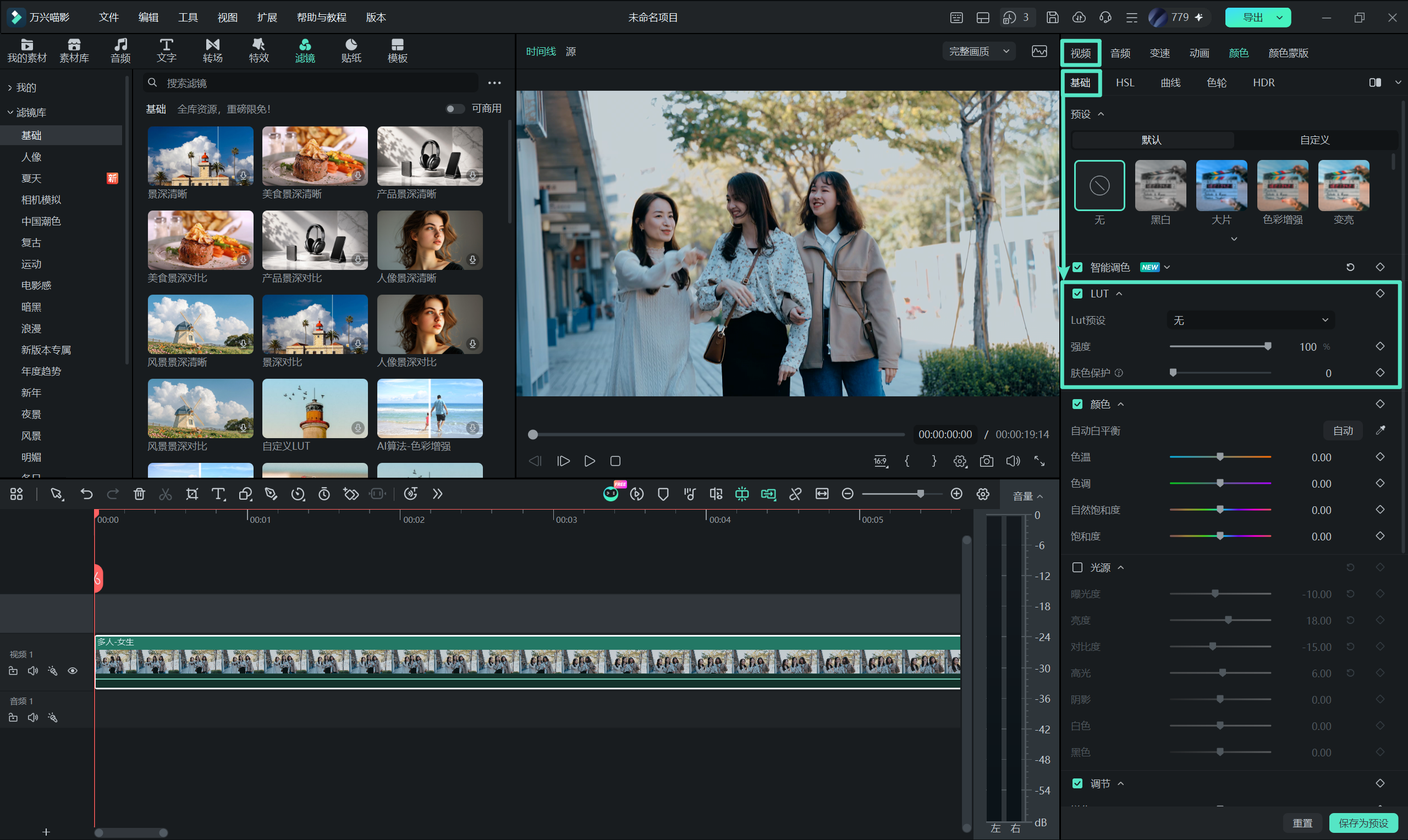Uncheck the LUT checkbox

point(1077,293)
